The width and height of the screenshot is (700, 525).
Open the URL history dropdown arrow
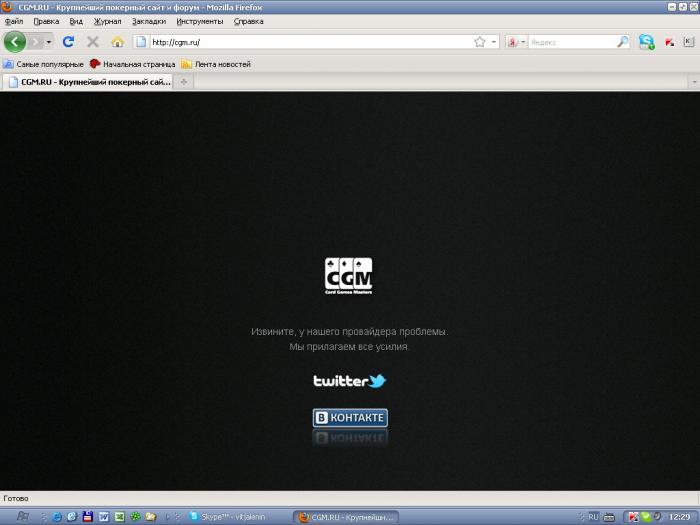(x=494, y=42)
